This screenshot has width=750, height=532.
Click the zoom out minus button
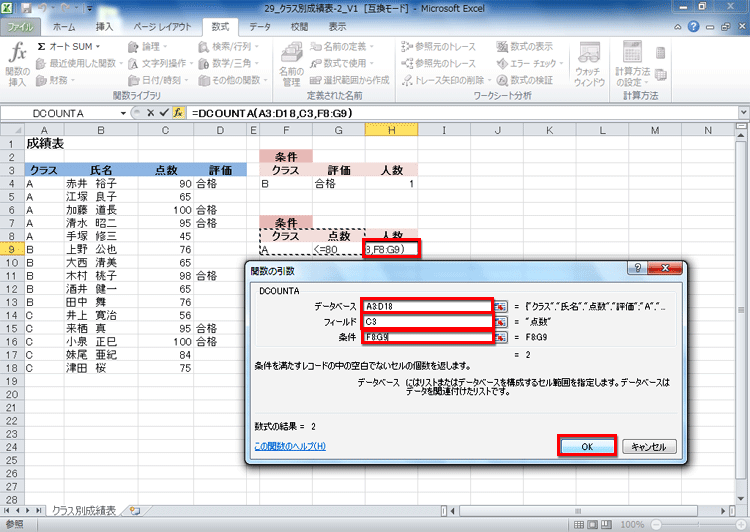657,525
